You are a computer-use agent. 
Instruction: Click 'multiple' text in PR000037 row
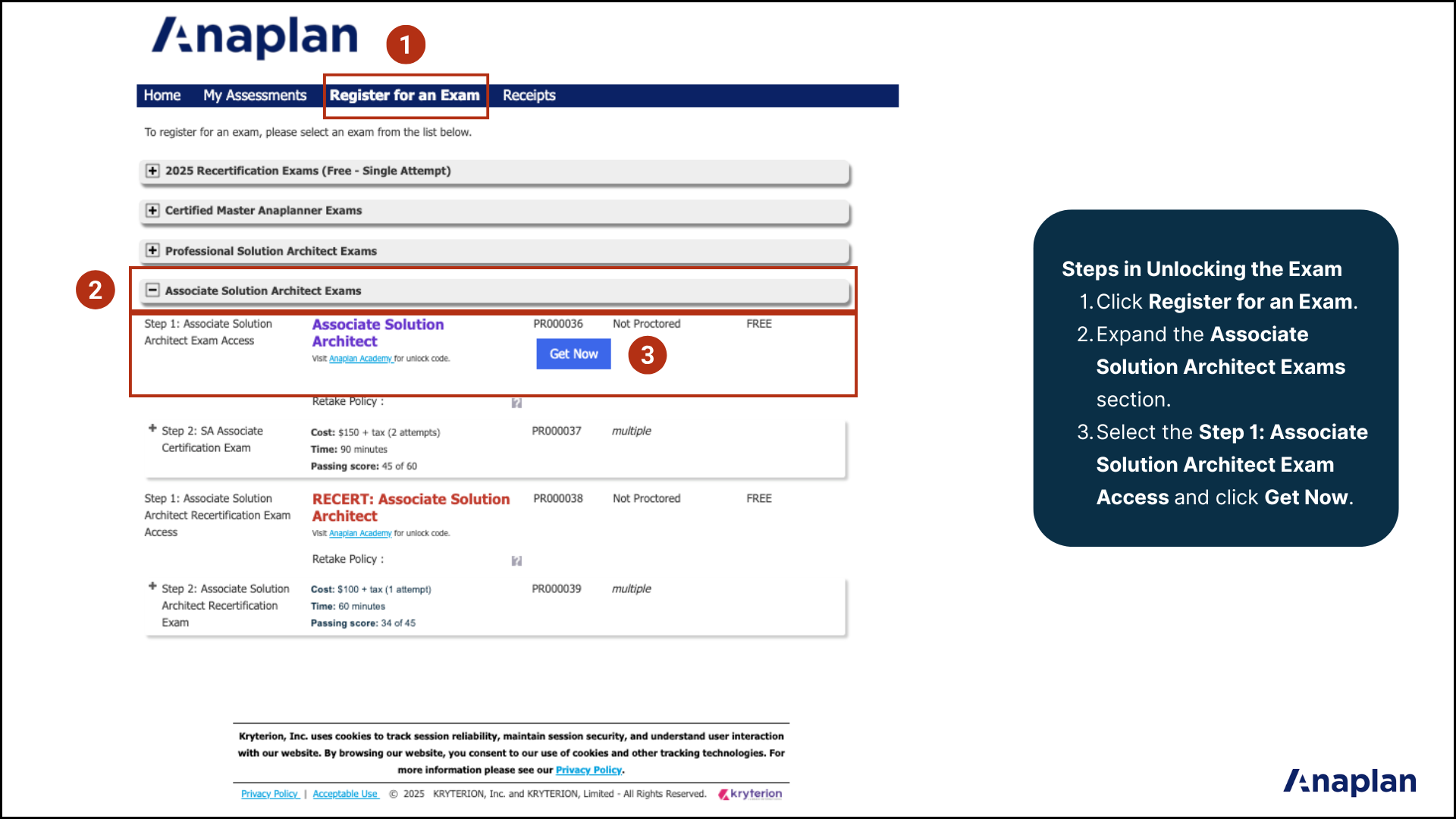coord(632,431)
